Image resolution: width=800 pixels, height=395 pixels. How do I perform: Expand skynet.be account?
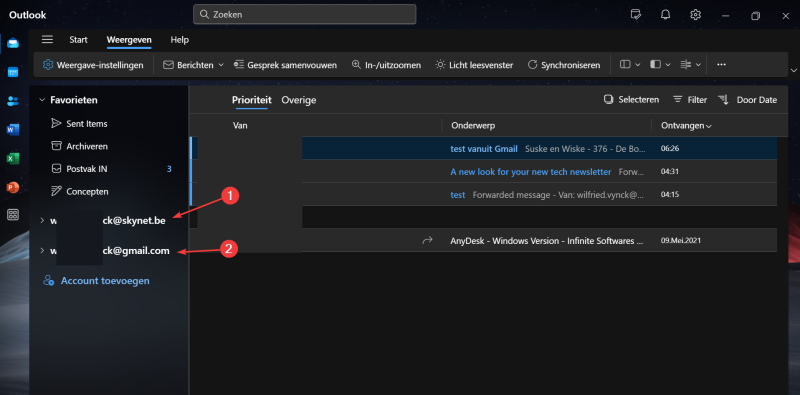point(42,221)
